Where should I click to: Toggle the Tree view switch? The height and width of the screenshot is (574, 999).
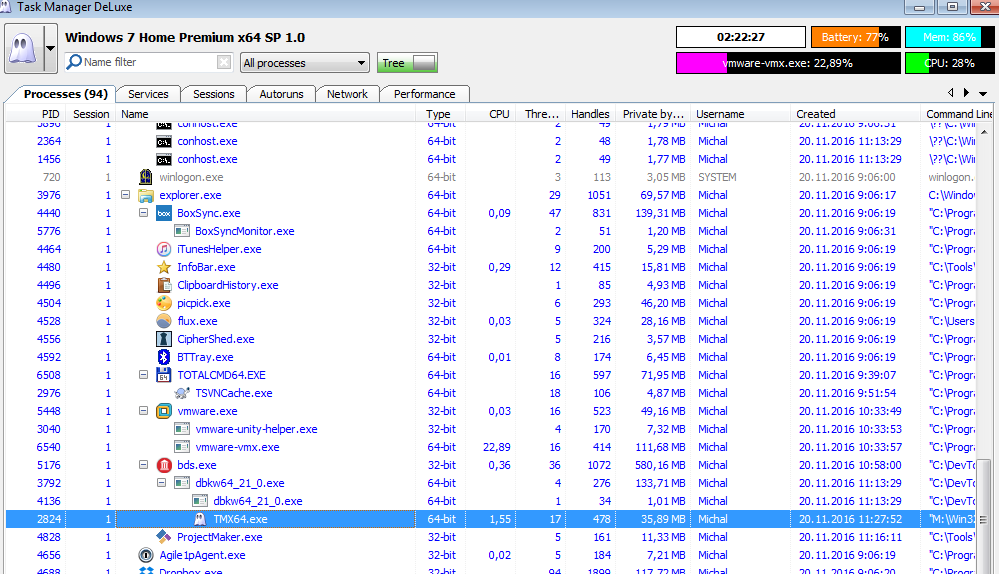click(408, 62)
